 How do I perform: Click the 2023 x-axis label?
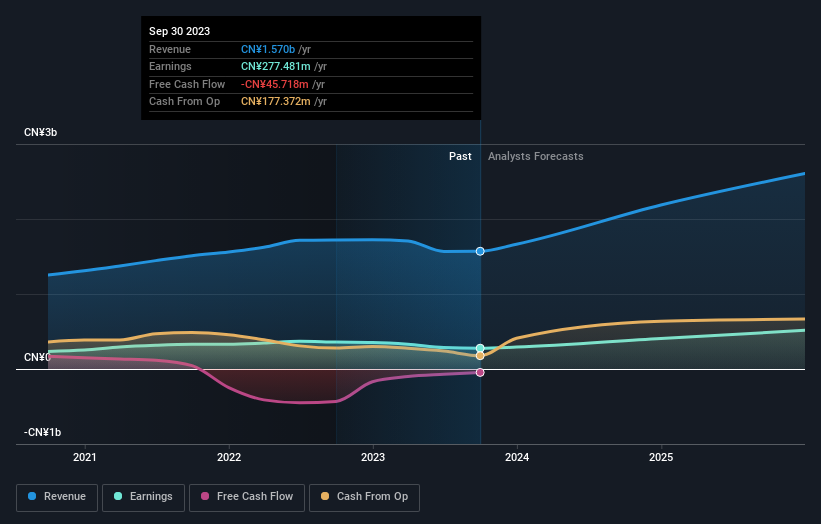[373, 457]
